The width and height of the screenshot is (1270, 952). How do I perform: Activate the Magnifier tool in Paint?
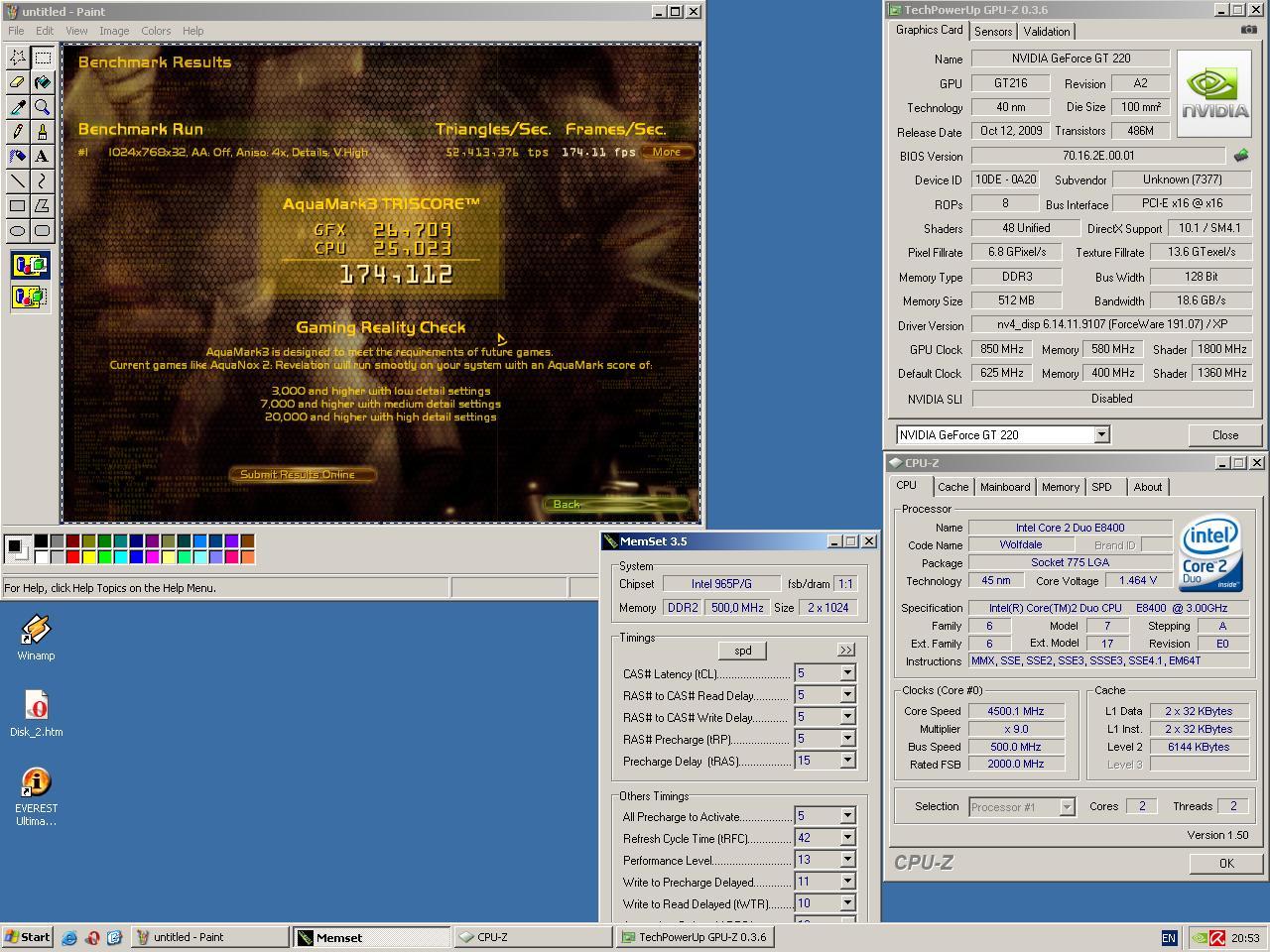pos(43,107)
